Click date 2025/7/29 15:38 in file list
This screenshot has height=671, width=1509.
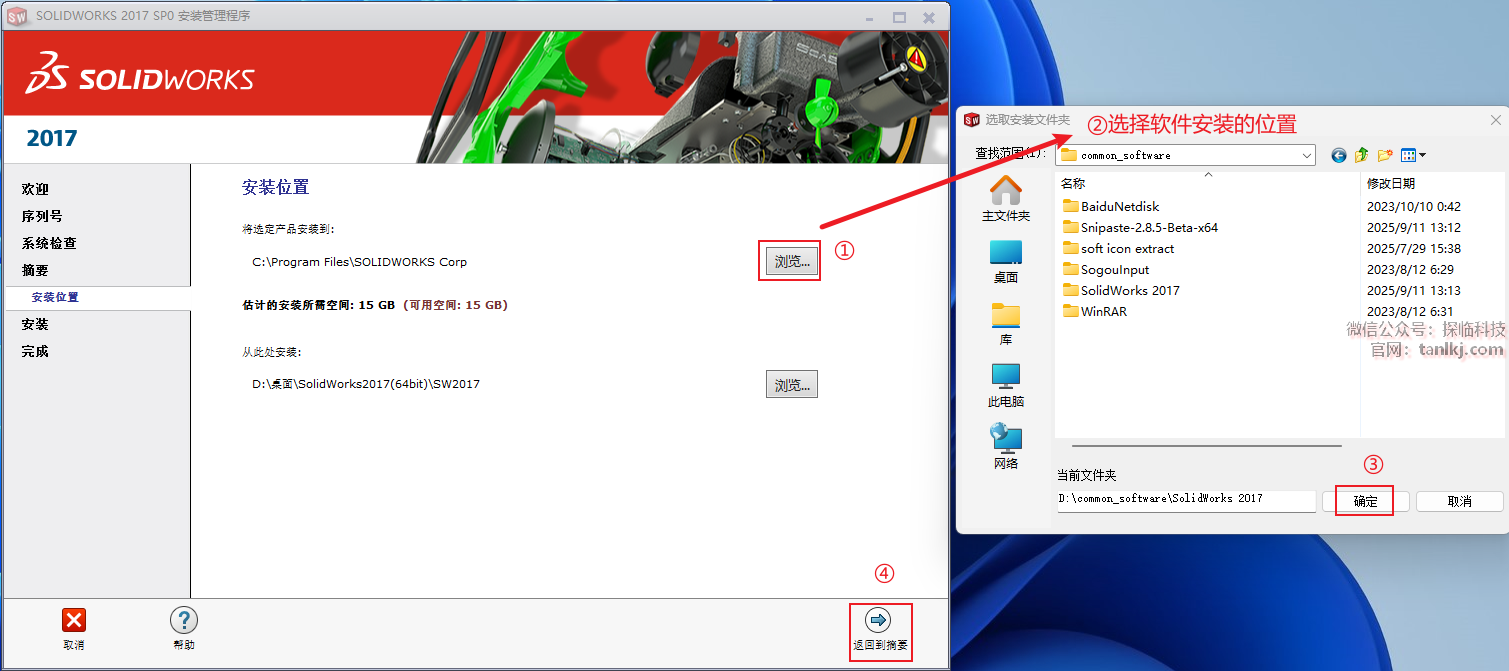coord(1414,248)
